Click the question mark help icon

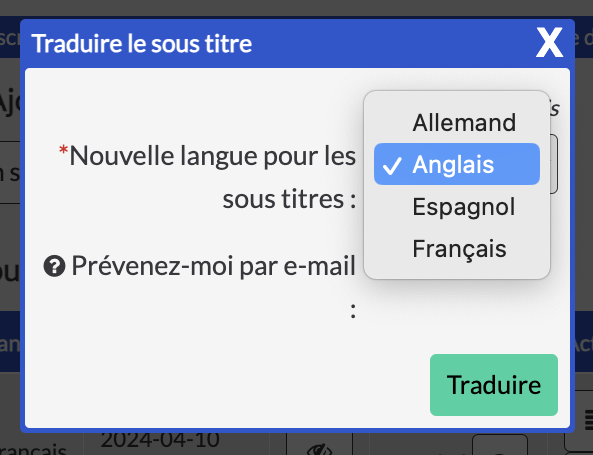coord(54,266)
